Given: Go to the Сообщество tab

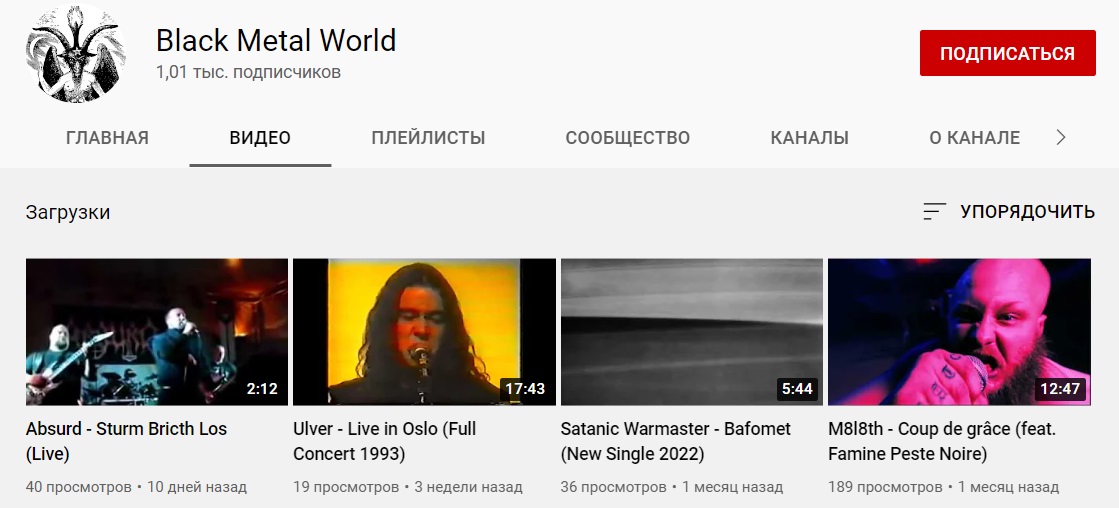Looking at the screenshot, I should [x=627, y=138].
